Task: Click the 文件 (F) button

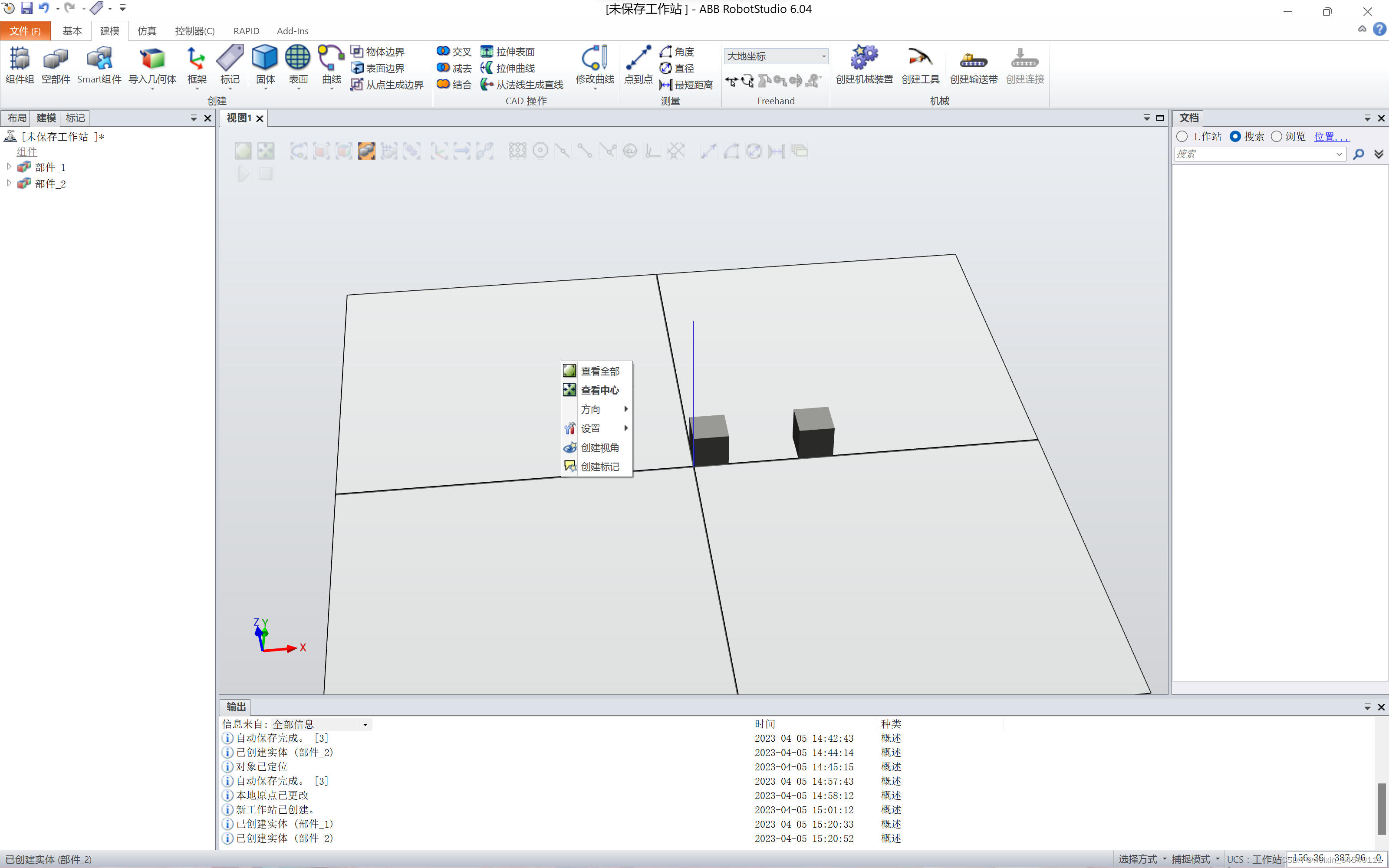Action: tap(25, 31)
